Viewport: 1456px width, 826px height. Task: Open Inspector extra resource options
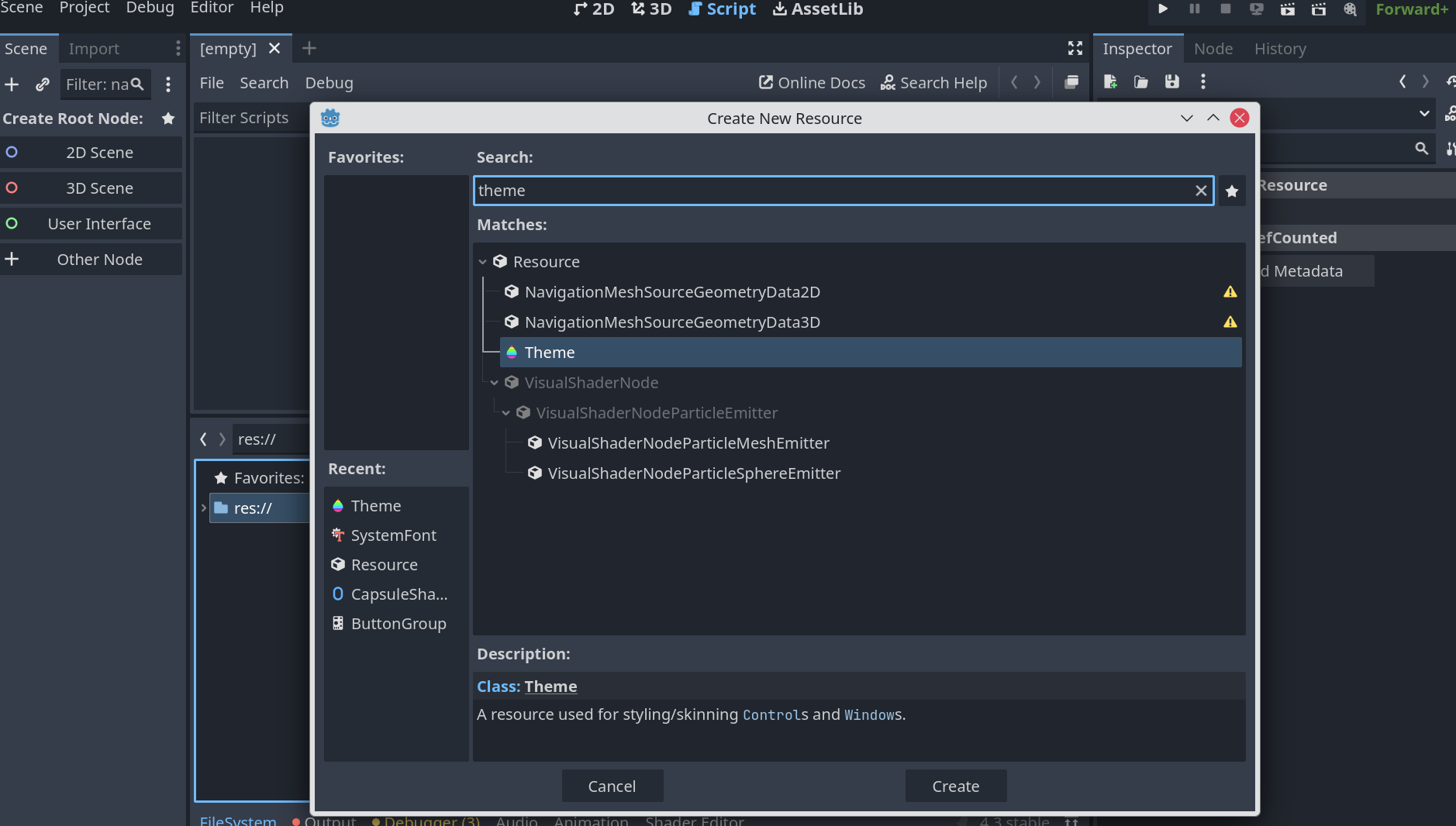coord(1203,81)
